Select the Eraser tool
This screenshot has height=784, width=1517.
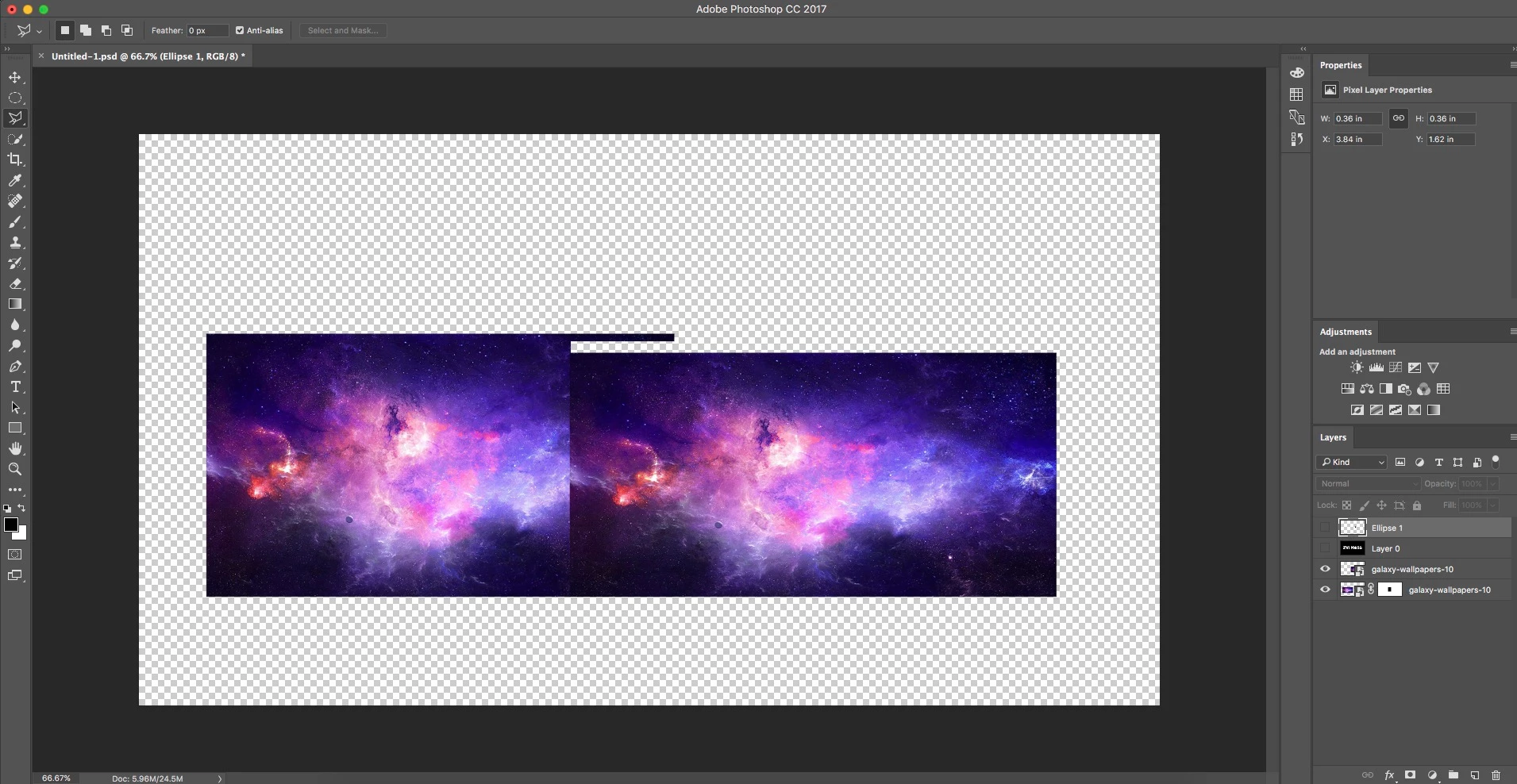tap(15, 283)
